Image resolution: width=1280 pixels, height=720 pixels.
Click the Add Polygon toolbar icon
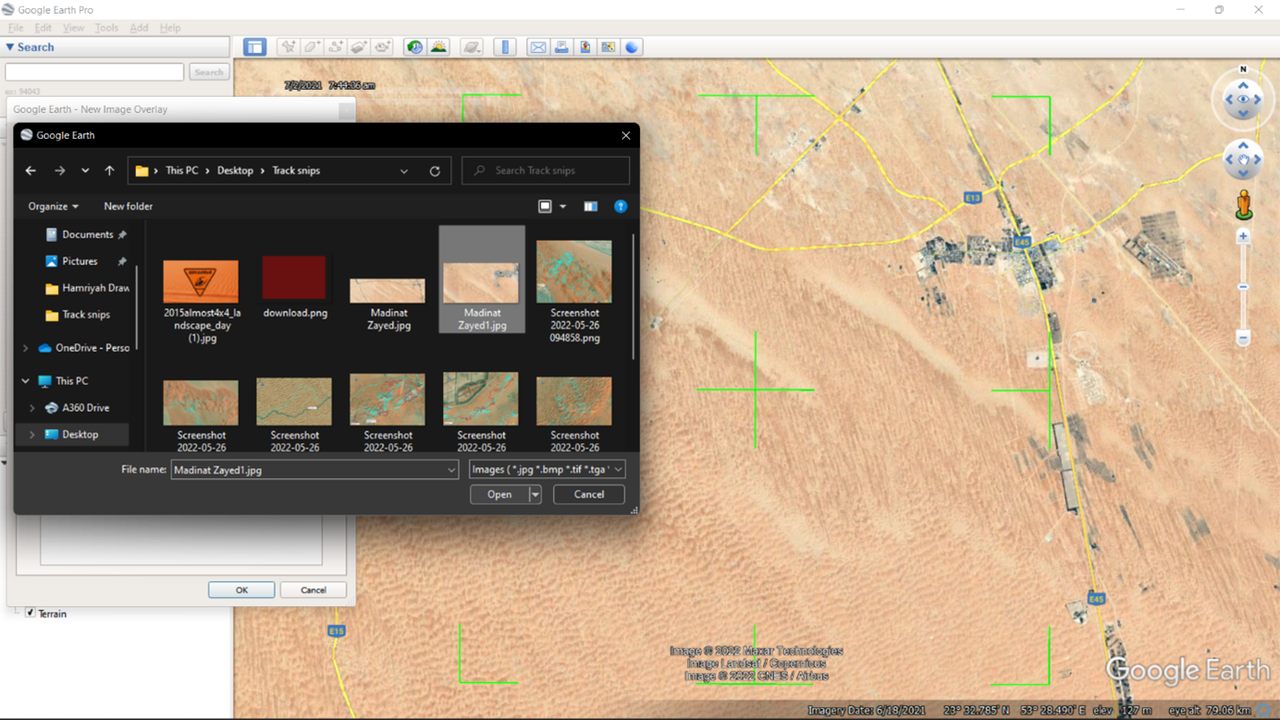[x=312, y=47]
